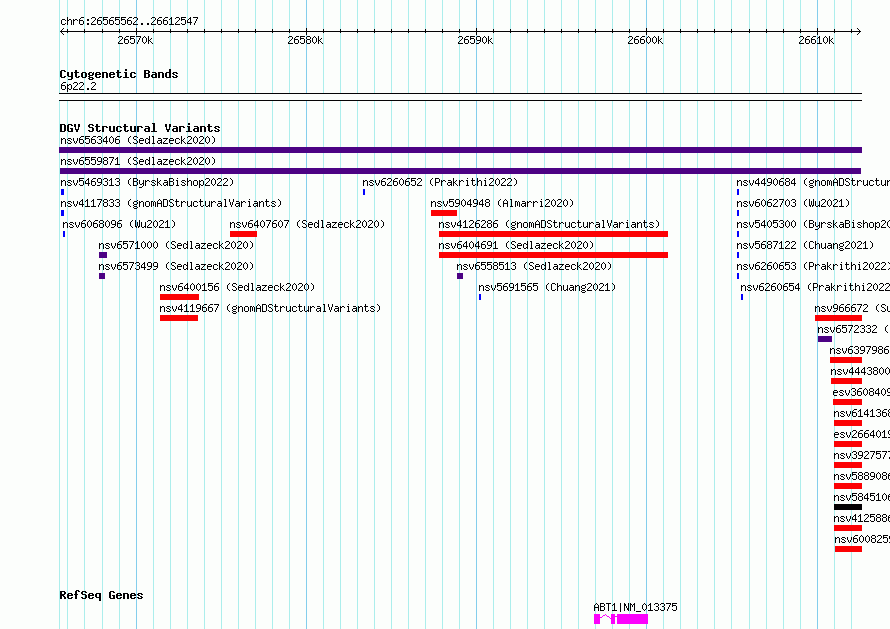This screenshot has height=629, width=890.
Task: Click the nsv5687122 (Chuang2021) label
Action: tap(805, 245)
